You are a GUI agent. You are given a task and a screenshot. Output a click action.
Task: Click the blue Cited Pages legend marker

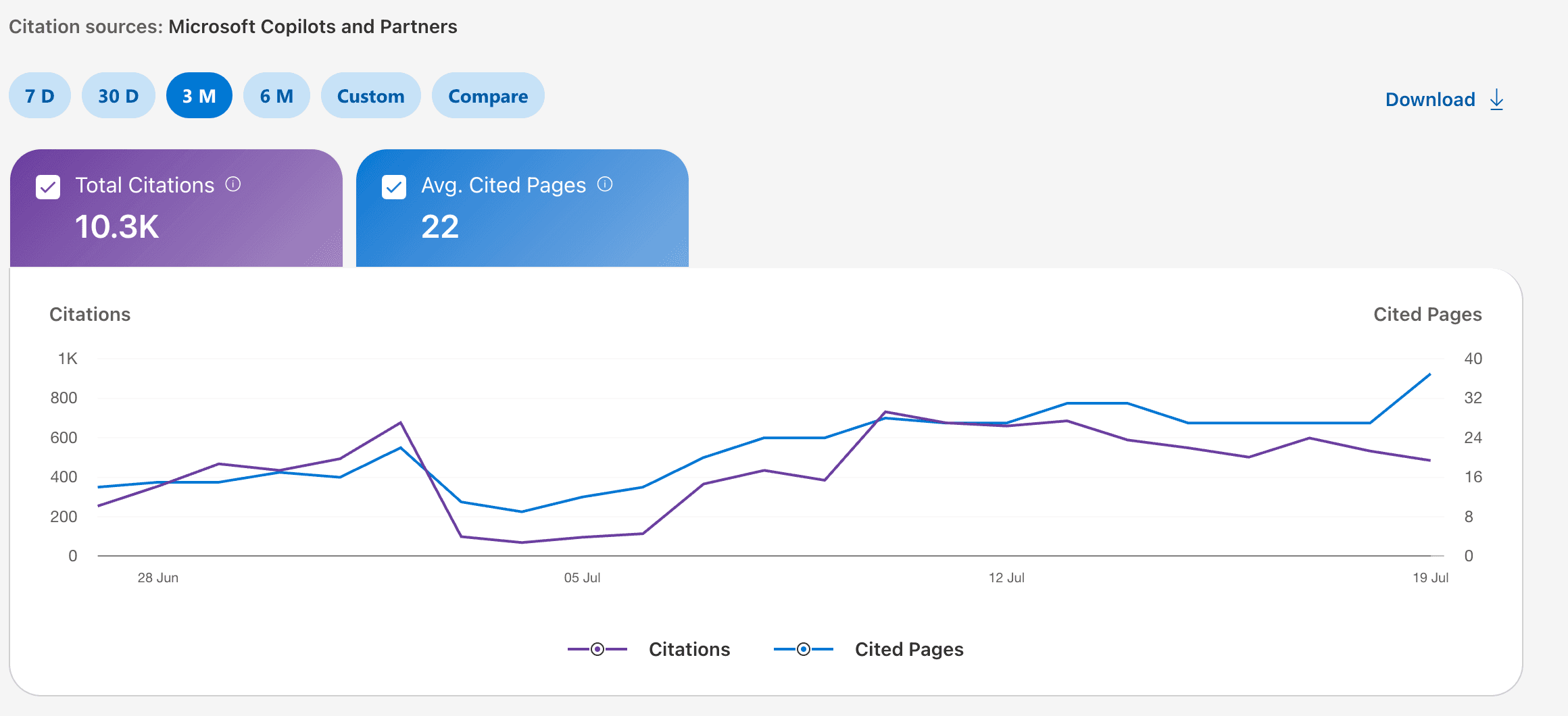tap(804, 649)
